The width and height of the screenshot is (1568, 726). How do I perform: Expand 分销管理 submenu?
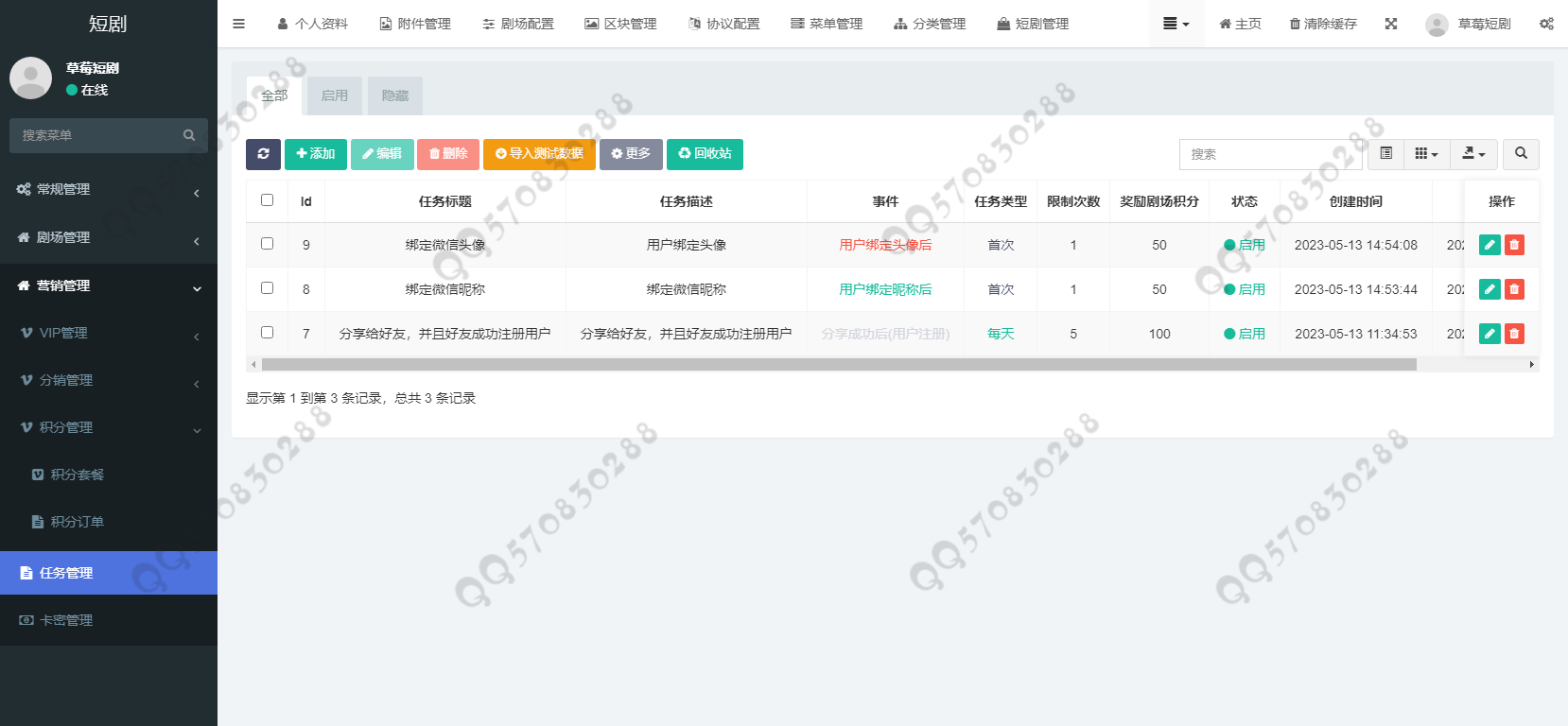click(109, 380)
